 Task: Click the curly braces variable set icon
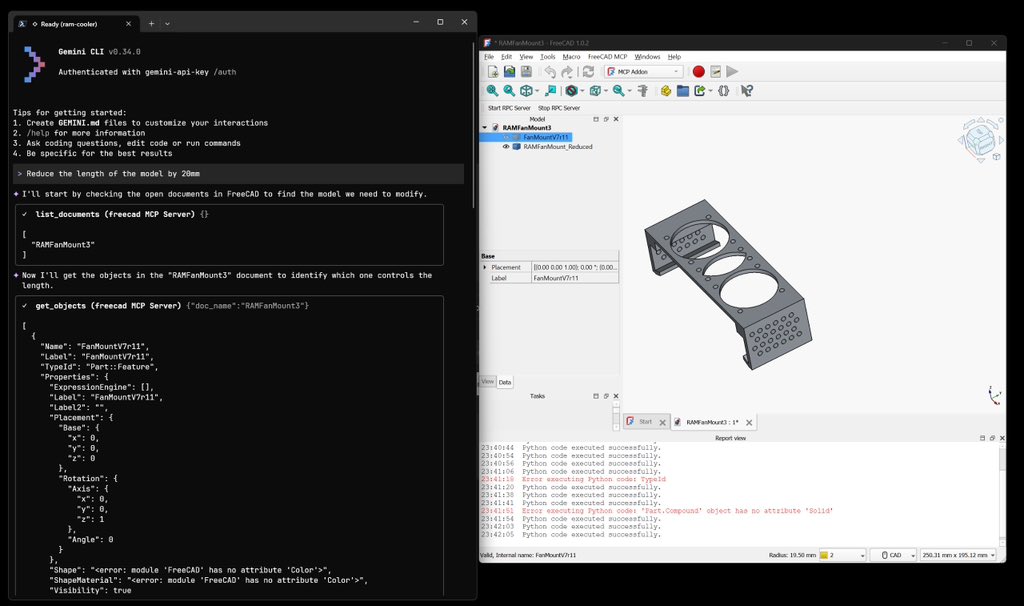pyautogui.click(x=724, y=91)
